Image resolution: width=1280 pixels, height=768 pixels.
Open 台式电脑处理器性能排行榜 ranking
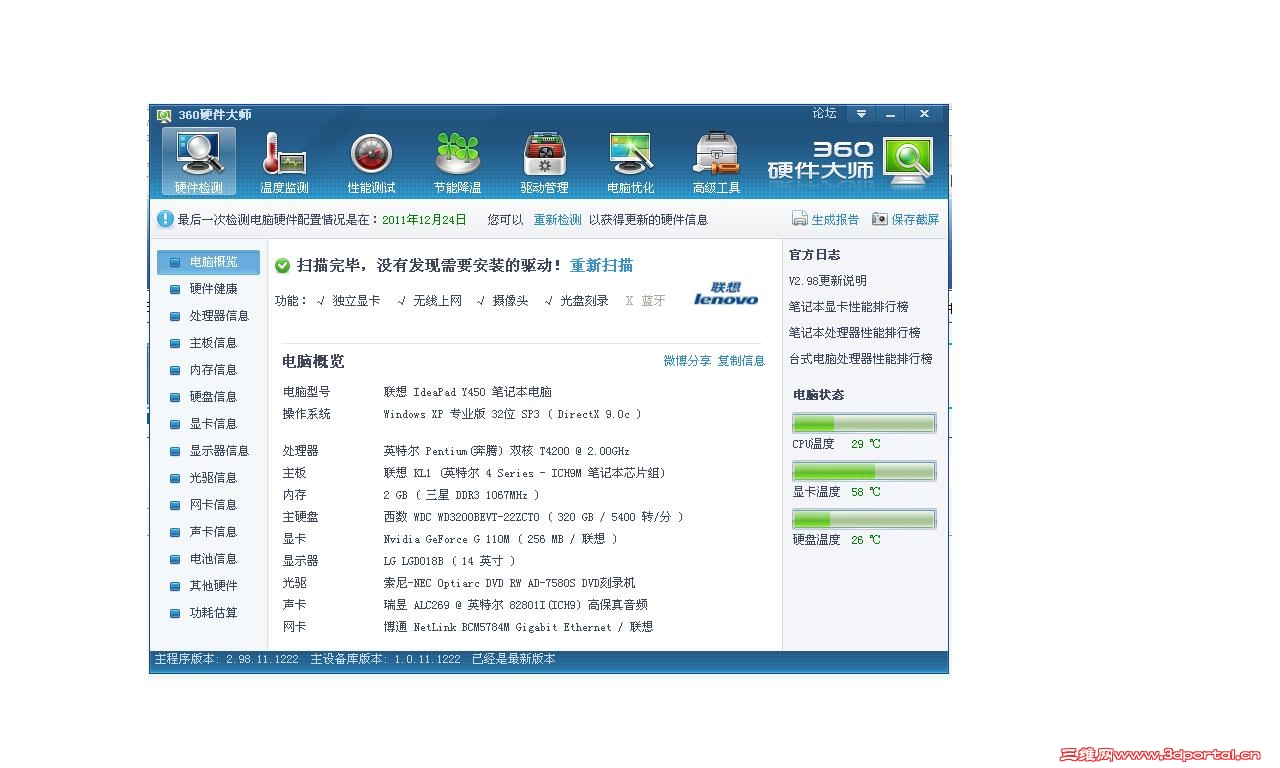[x=861, y=359]
